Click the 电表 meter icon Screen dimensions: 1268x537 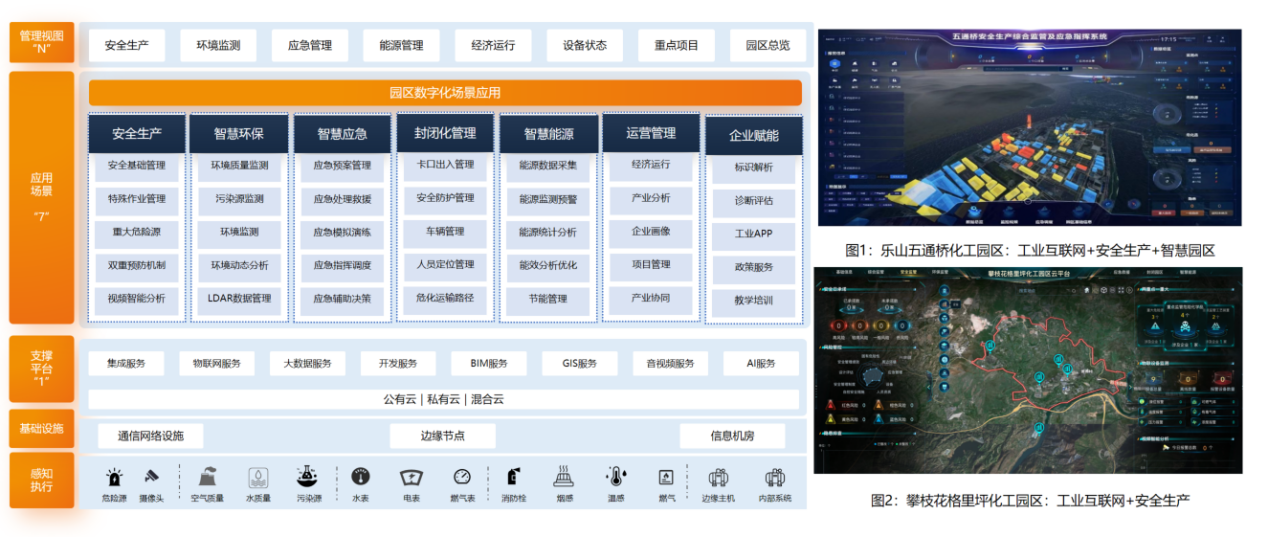click(x=411, y=477)
